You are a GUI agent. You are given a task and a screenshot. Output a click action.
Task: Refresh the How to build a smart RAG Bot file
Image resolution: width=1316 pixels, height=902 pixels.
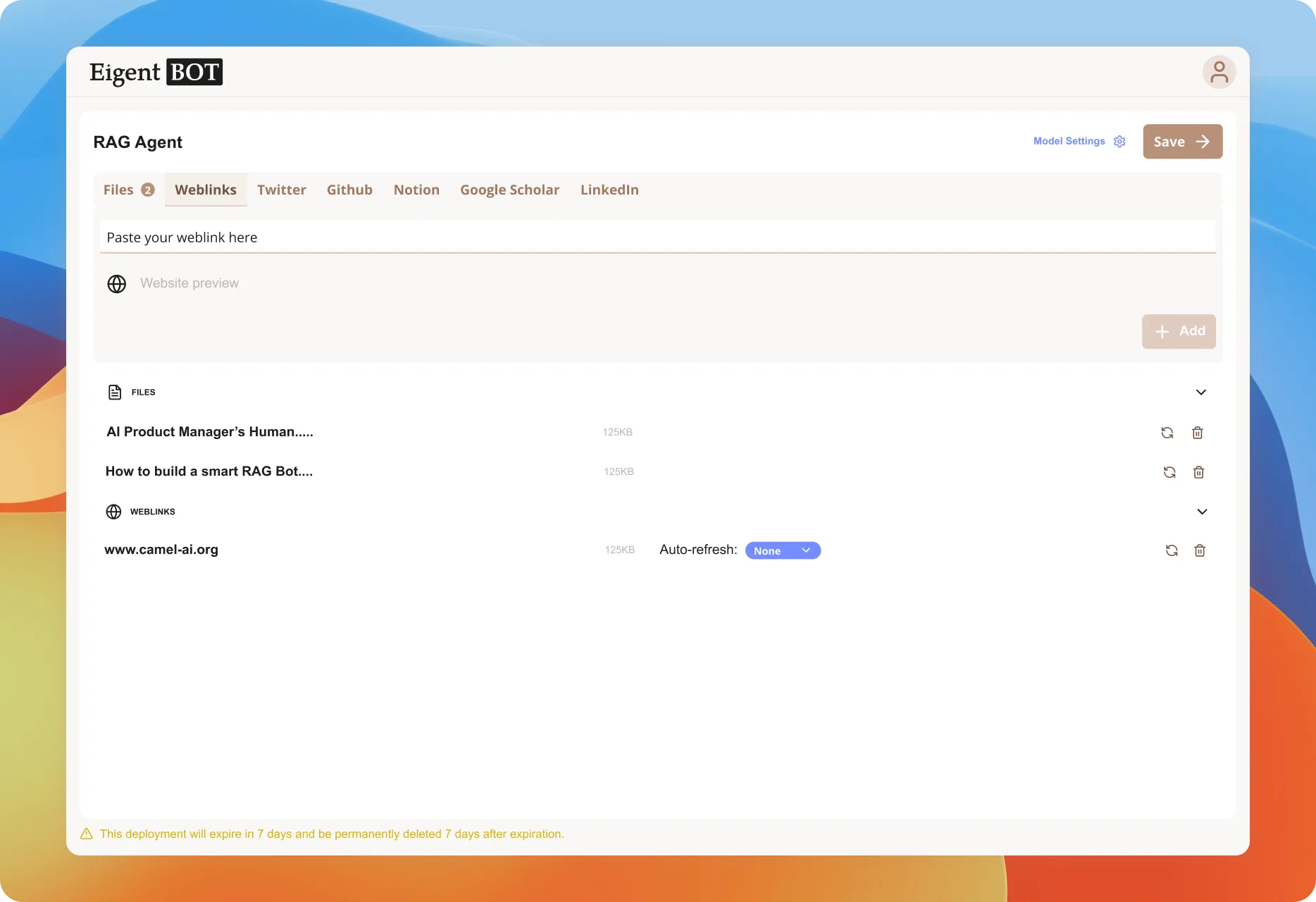point(1169,472)
